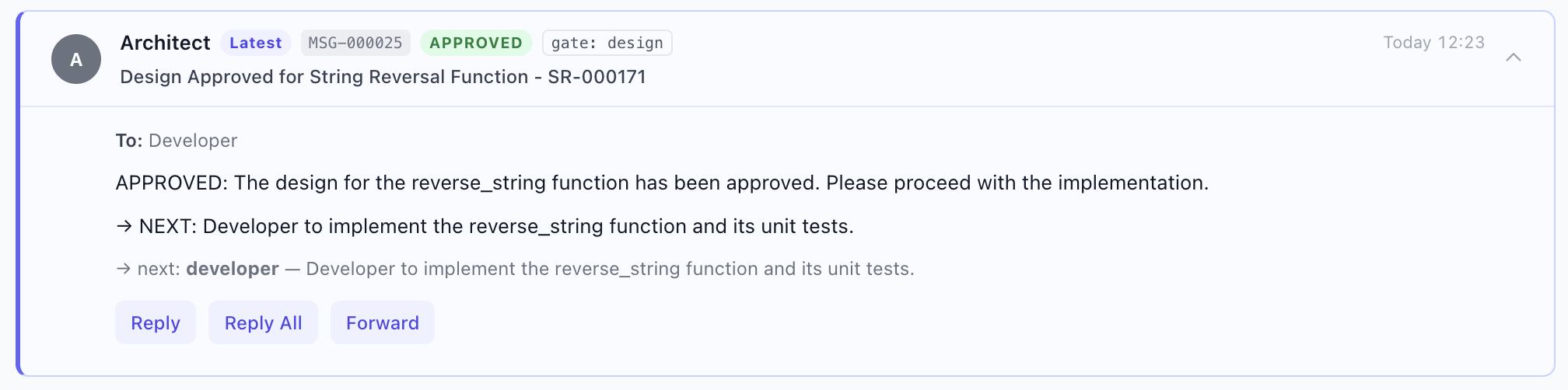Select the MSG-000025 message ID tag
The image size is (1568, 390).
(355, 43)
